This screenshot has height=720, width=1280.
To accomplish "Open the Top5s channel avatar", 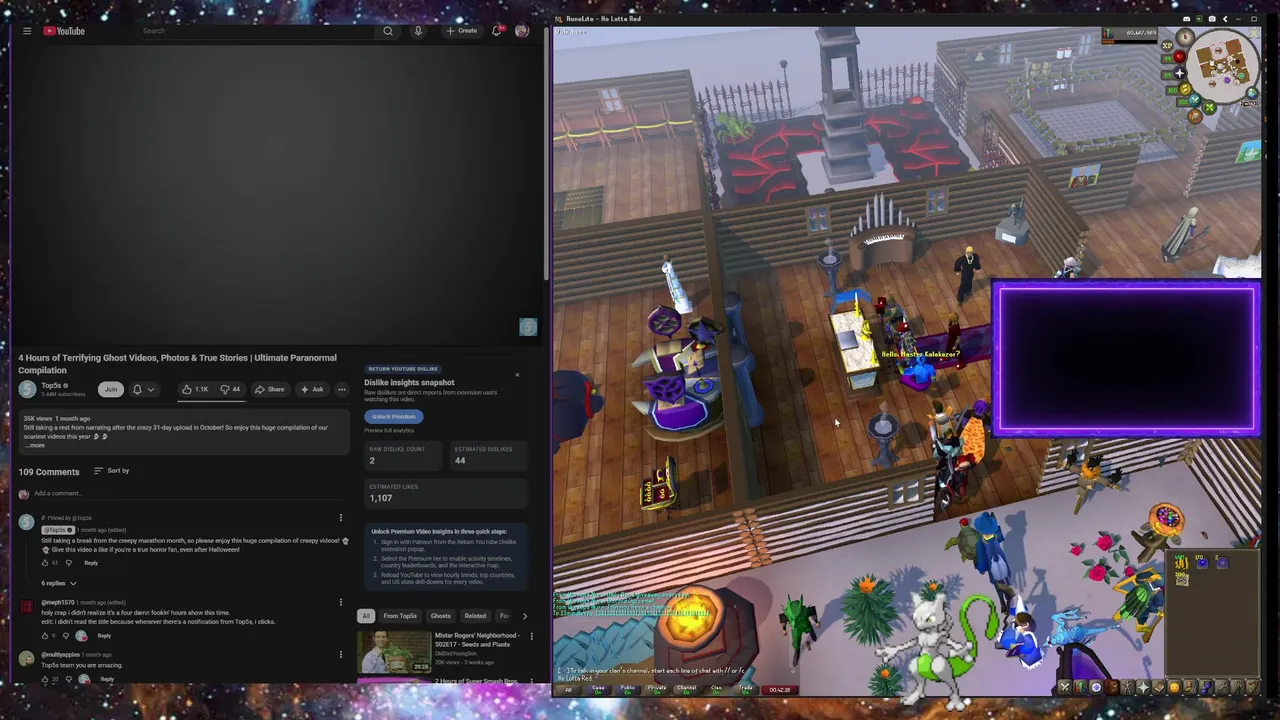I will [x=27, y=389].
